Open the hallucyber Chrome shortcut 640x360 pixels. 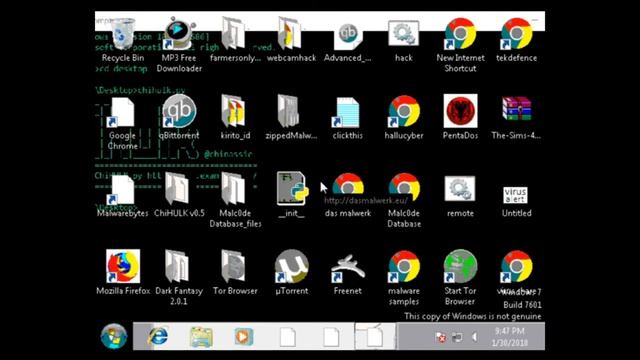pos(404,111)
